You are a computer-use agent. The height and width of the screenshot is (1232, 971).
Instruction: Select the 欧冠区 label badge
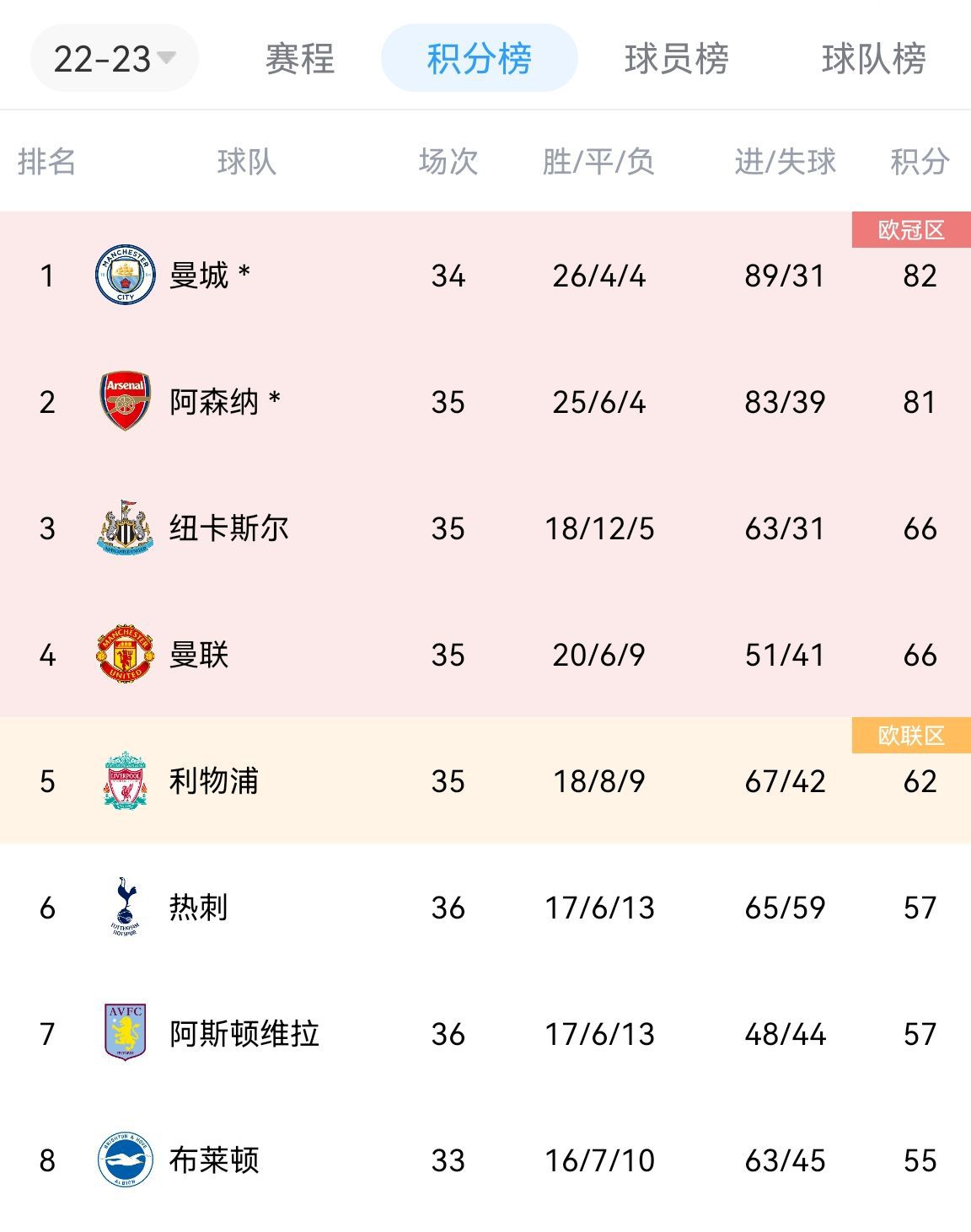click(x=911, y=230)
